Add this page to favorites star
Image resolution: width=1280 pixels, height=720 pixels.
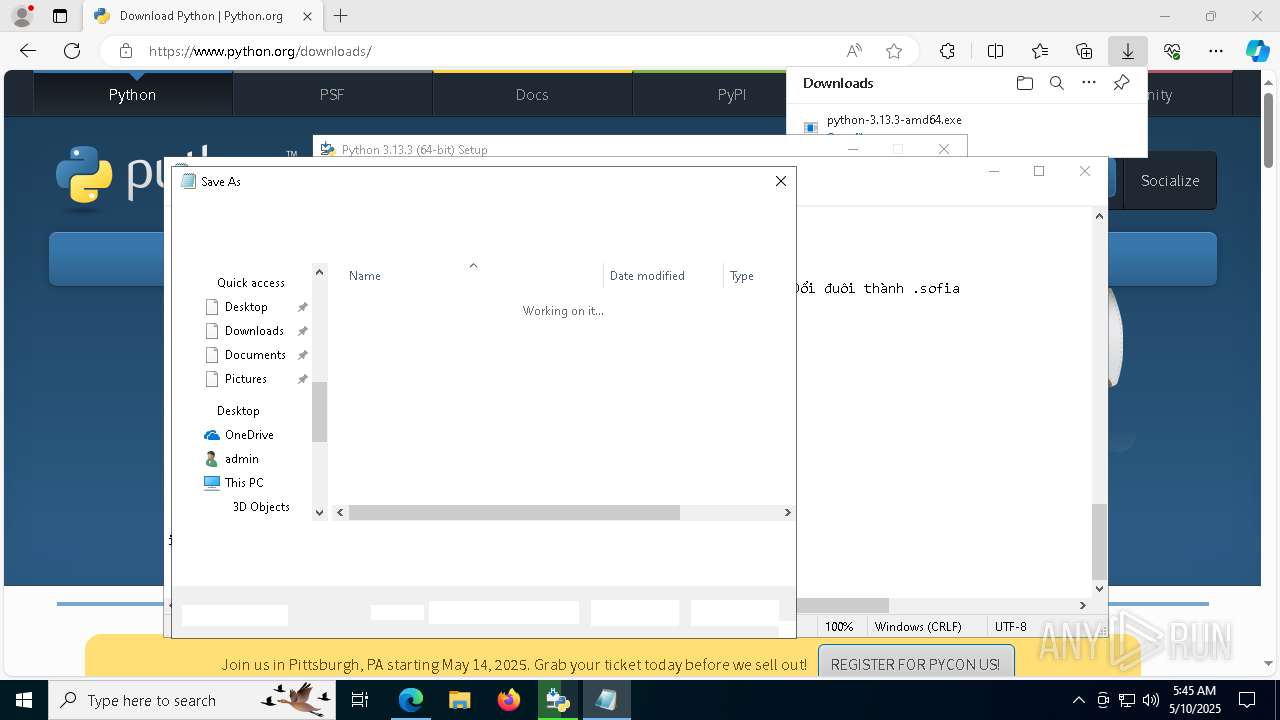[894, 51]
